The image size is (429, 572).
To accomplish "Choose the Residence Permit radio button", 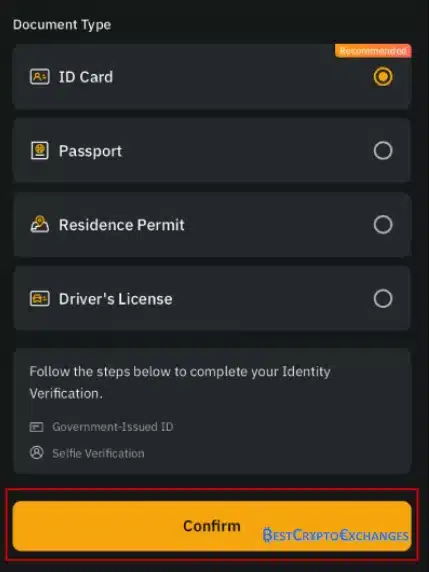I will tap(383, 224).
